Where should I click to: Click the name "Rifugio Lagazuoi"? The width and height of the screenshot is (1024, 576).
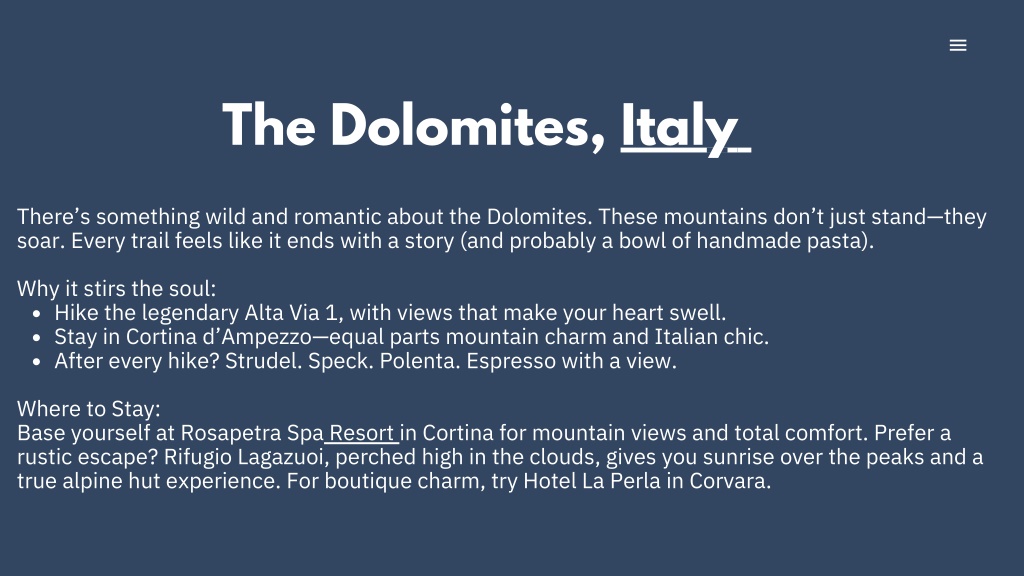tap(244, 457)
